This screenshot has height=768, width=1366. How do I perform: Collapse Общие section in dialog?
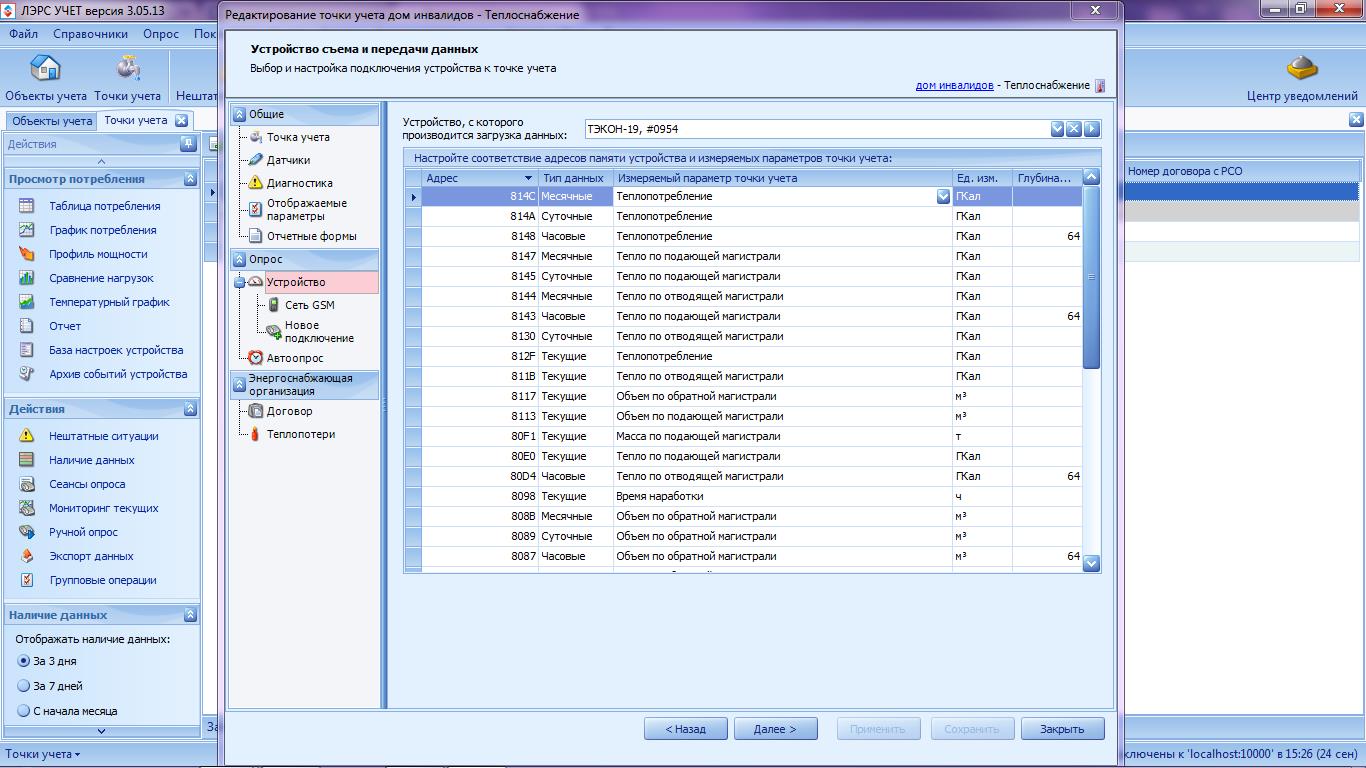coord(240,114)
